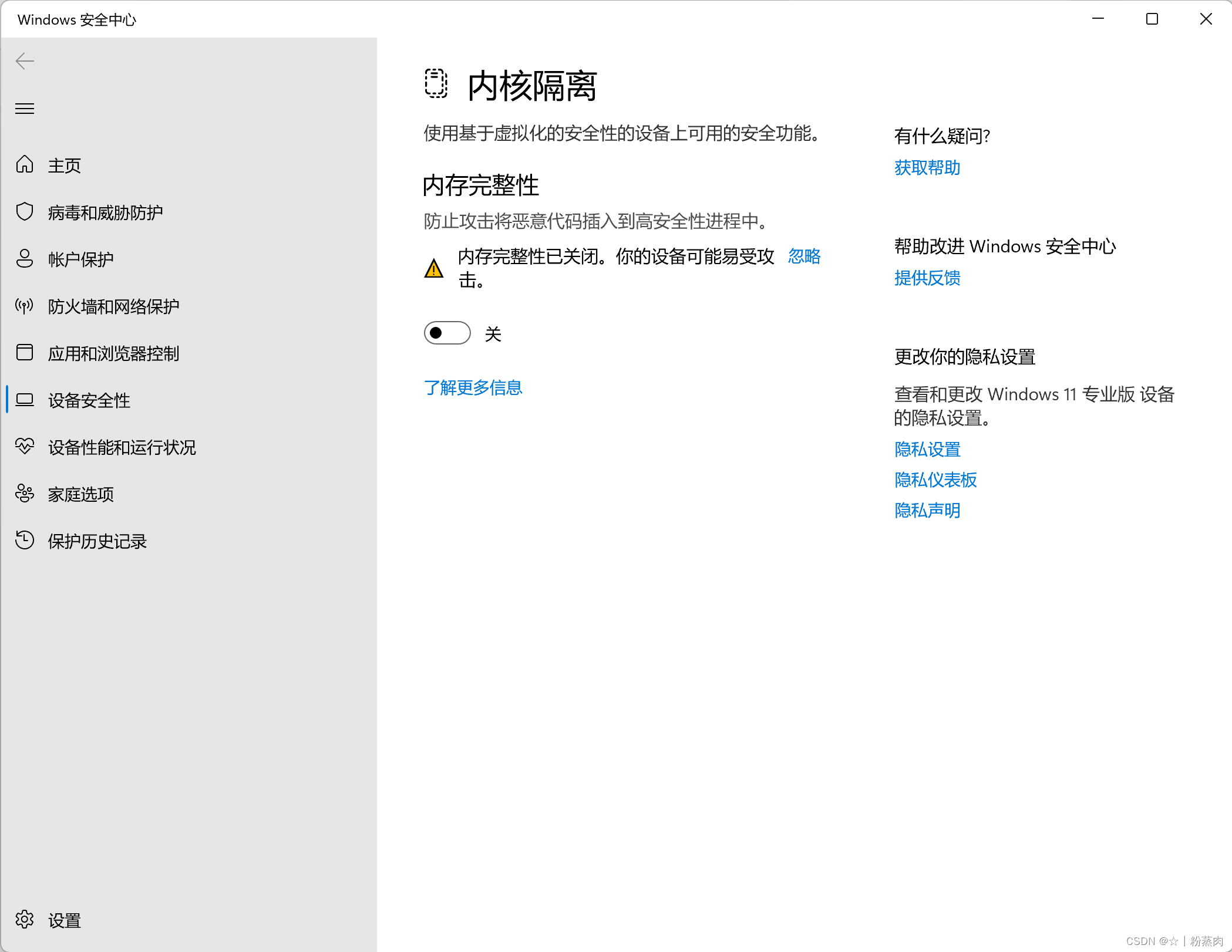The width and height of the screenshot is (1232, 952).
Task: Maximize the Windows 安全中心 window
Action: [x=1152, y=19]
